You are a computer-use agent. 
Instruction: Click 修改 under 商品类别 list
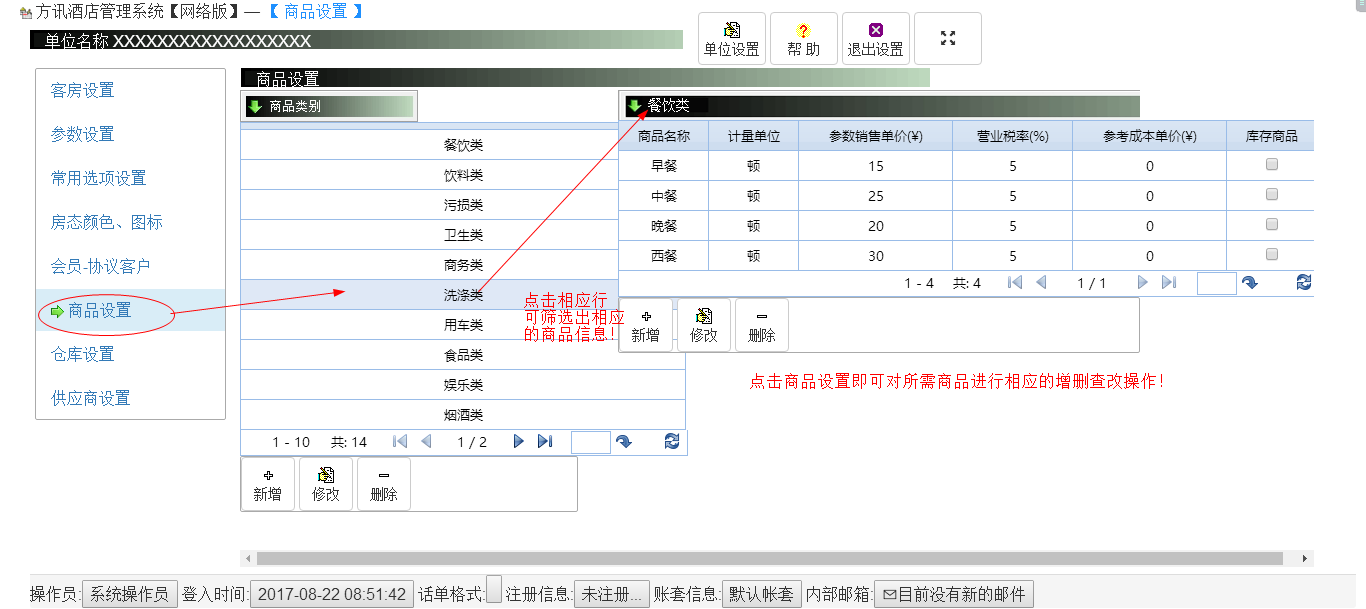(326, 484)
